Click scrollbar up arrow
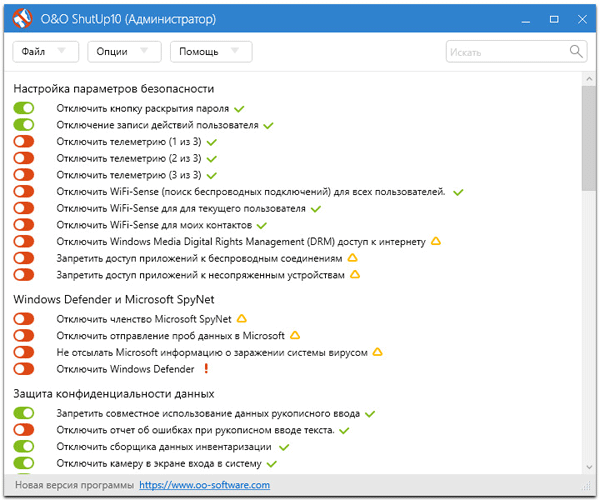Viewport: 600px width, 500px height. [x=589, y=79]
